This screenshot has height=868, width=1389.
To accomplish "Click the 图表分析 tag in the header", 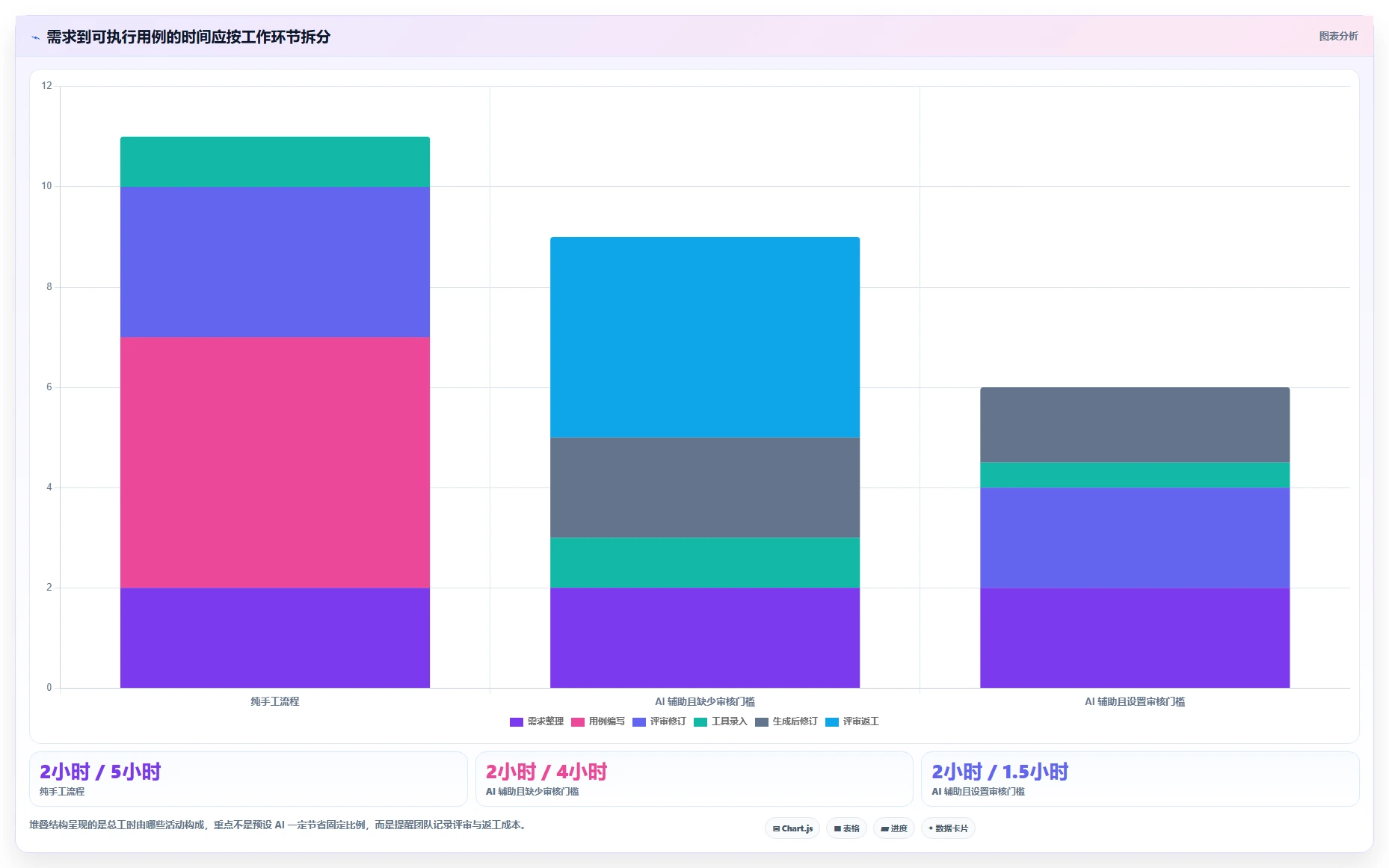I will [x=1338, y=36].
